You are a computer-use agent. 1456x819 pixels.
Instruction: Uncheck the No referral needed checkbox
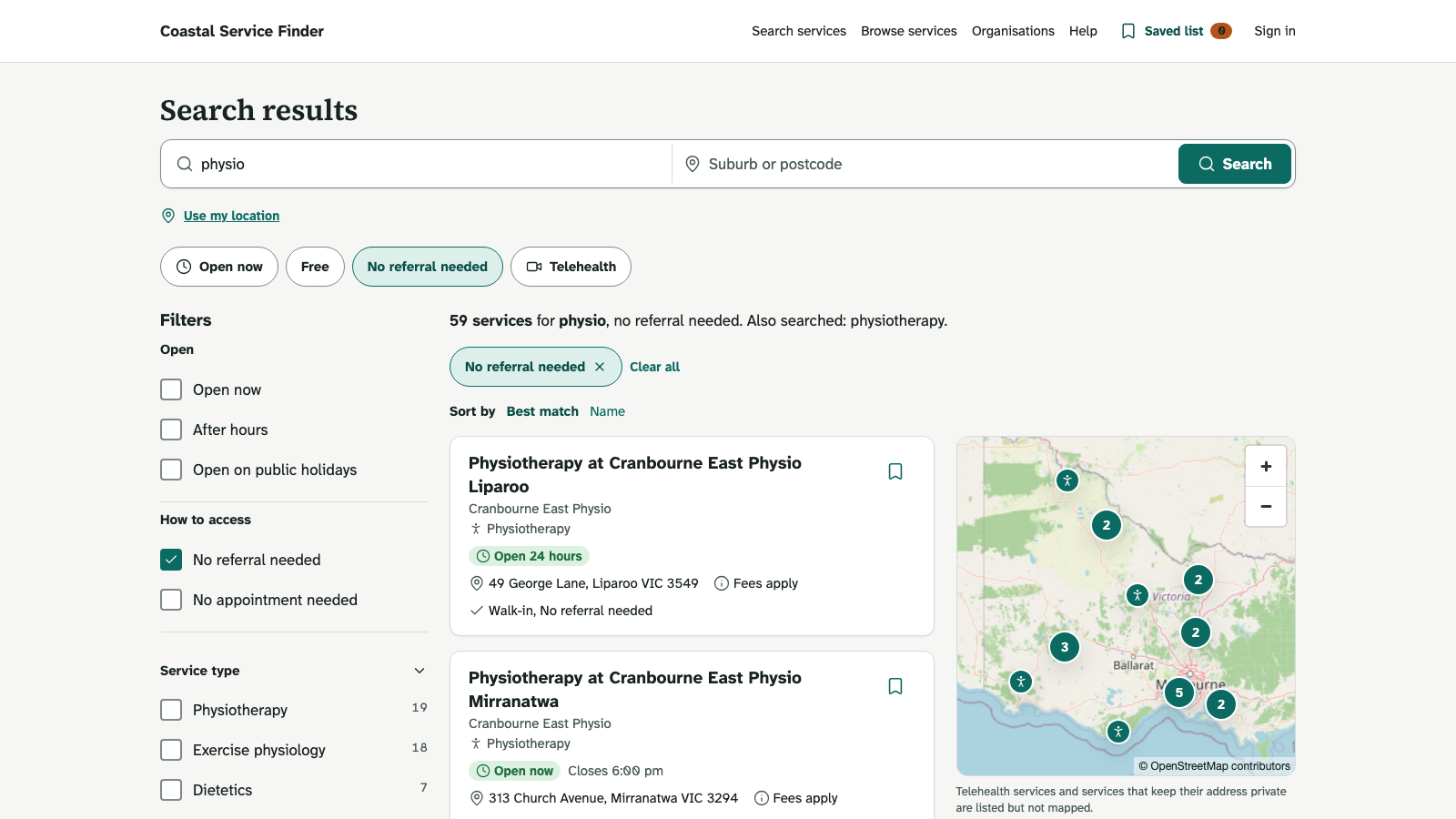click(171, 560)
